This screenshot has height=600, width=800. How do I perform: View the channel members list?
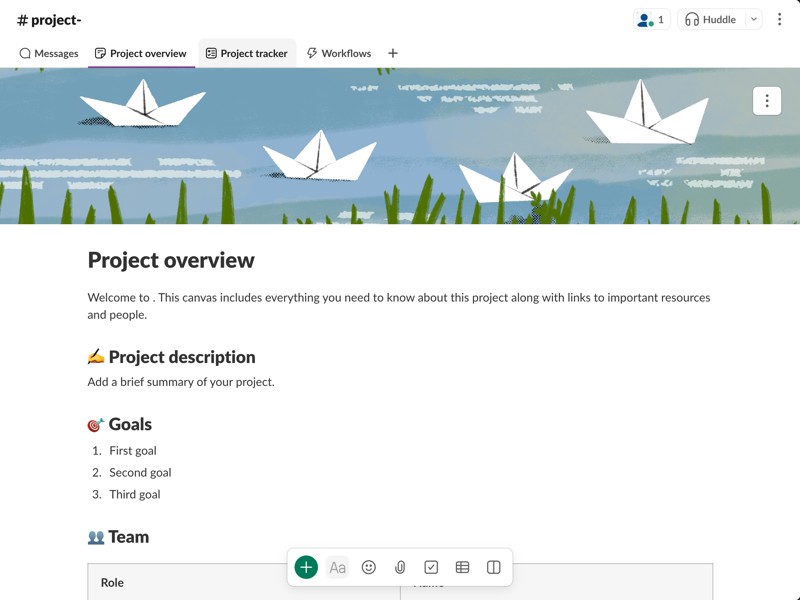[x=651, y=19]
